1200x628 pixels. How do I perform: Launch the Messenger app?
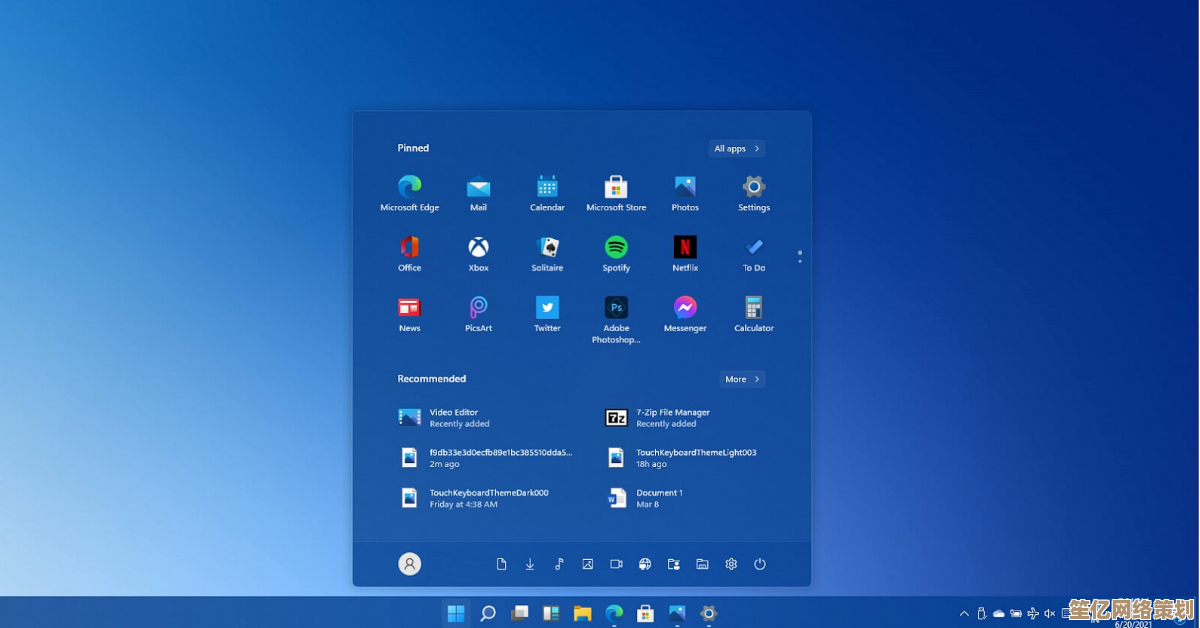tap(685, 313)
